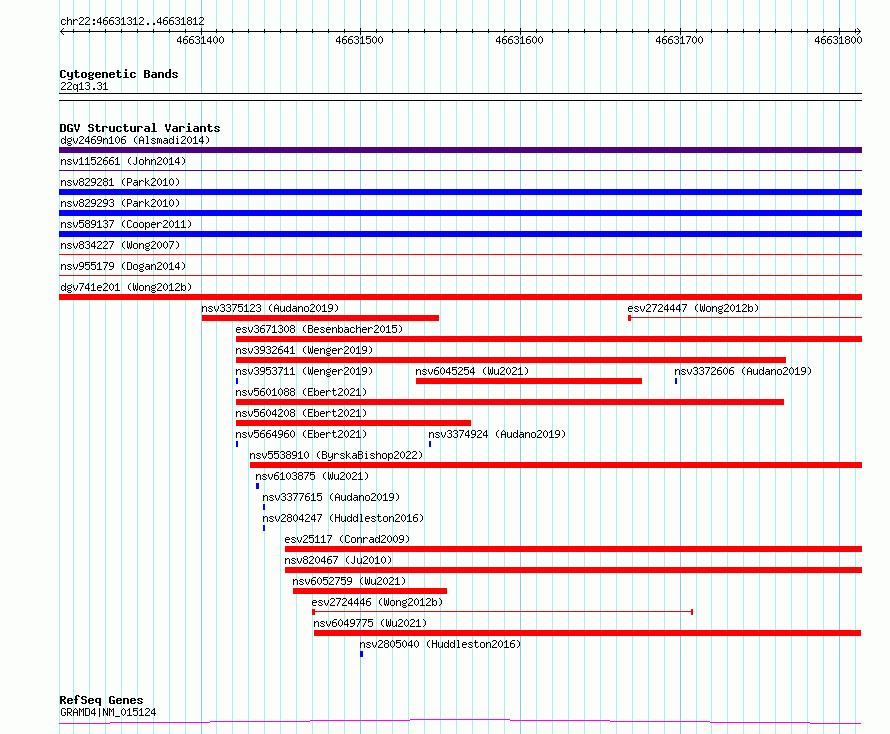Open variant nsv829281 (Park2010)
890x734 pixels.
pyautogui.click(x=120, y=182)
